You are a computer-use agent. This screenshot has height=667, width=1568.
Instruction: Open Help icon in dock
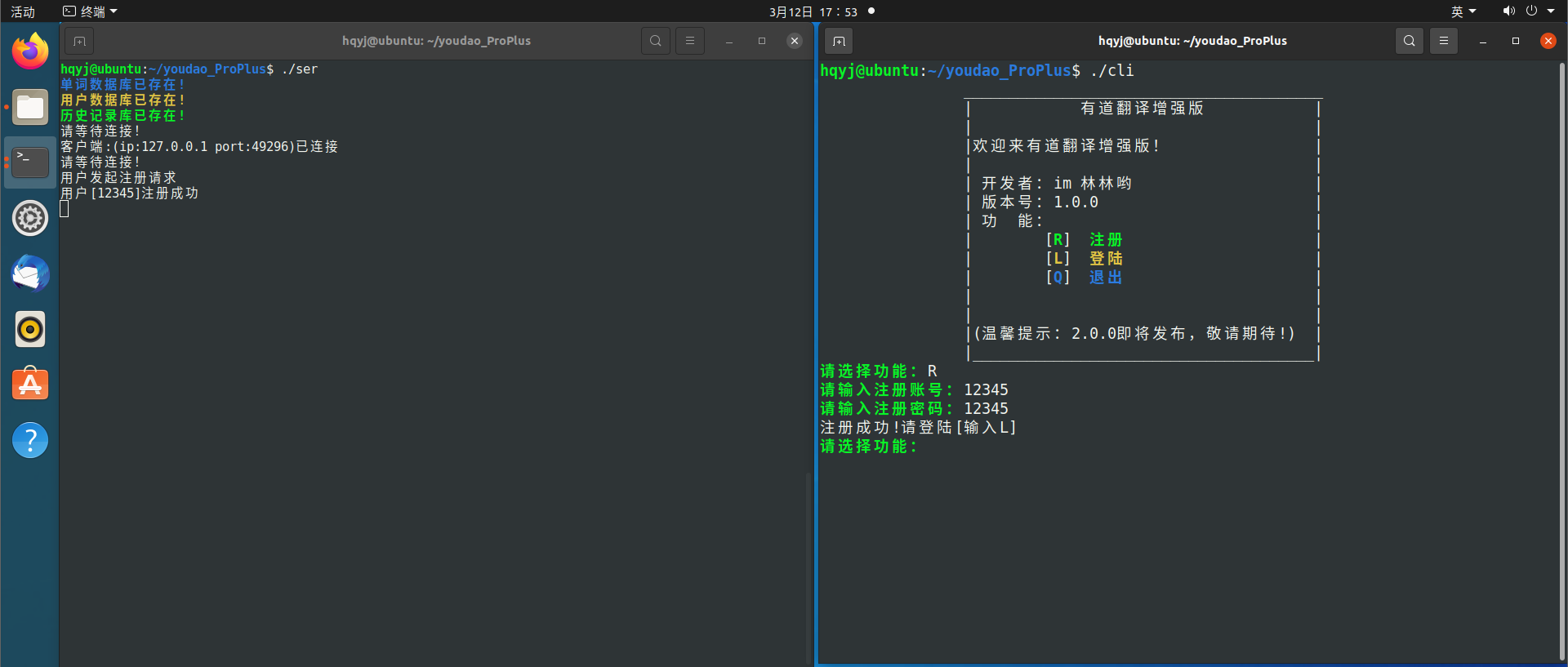30,440
